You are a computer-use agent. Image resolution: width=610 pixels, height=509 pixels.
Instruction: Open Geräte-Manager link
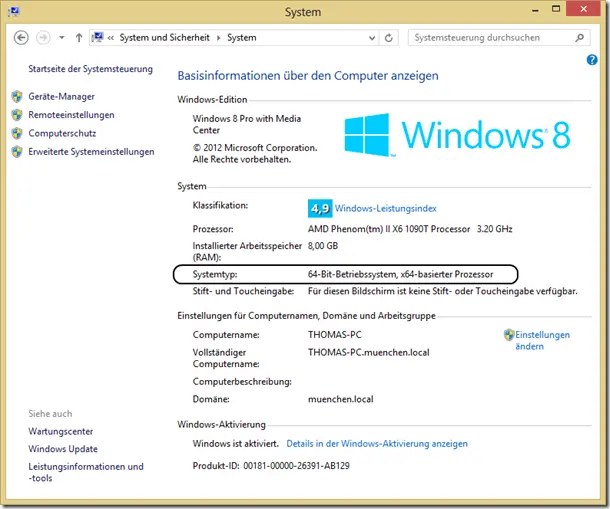coord(61,97)
